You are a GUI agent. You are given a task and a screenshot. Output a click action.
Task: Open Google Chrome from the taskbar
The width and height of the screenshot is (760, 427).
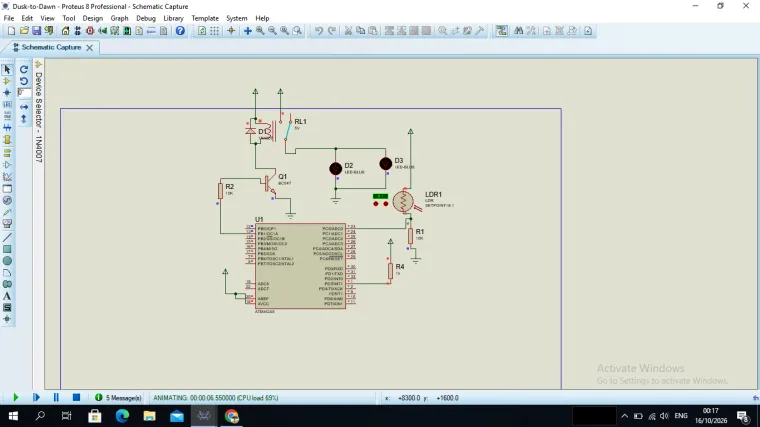[x=232, y=416]
